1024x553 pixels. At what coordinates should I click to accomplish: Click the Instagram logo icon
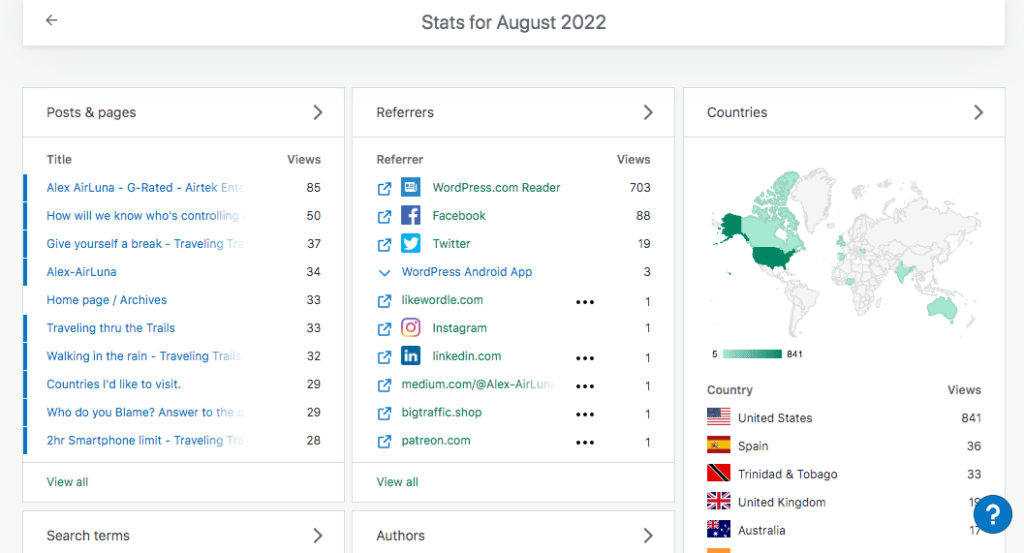tap(411, 328)
